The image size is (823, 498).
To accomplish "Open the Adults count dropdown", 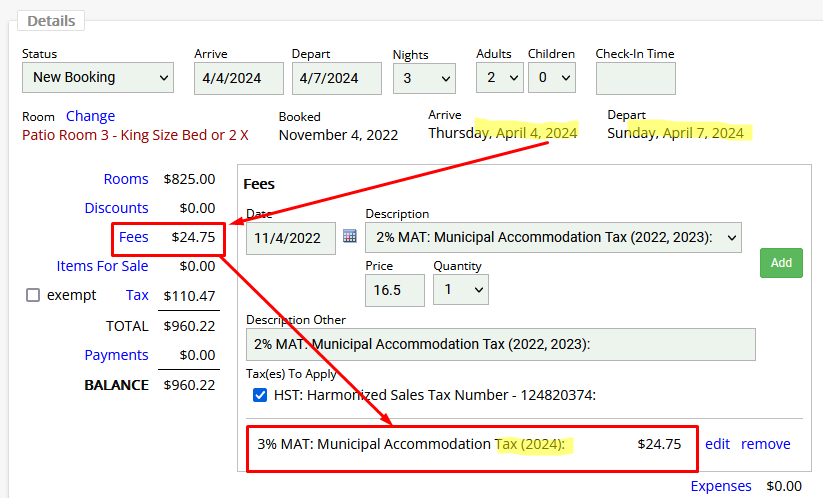I will pyautogui.click(x=500, y=77).
